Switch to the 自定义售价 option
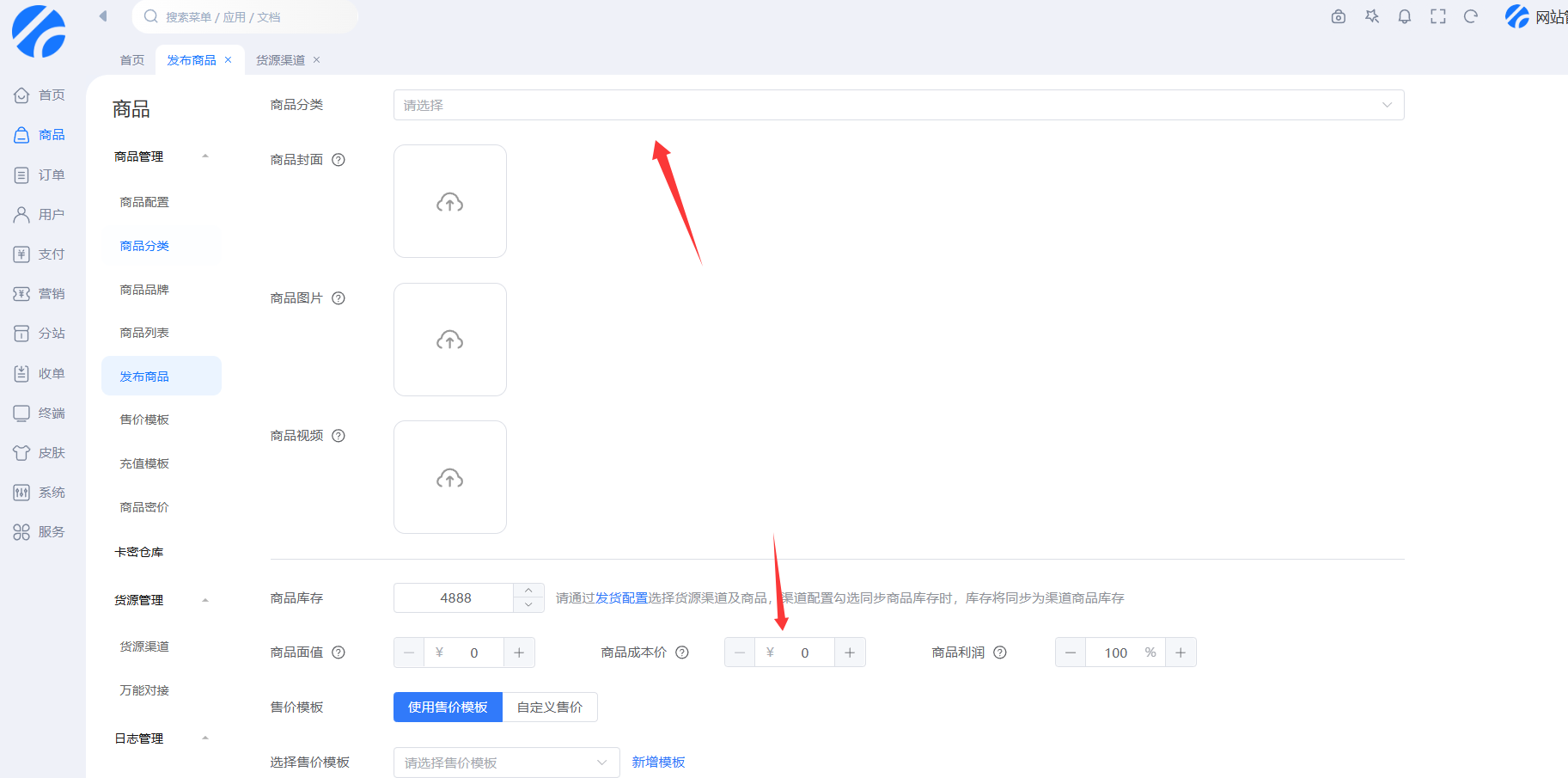The width and height of the screenshot is (1568, 778). [x=550, y=707]
